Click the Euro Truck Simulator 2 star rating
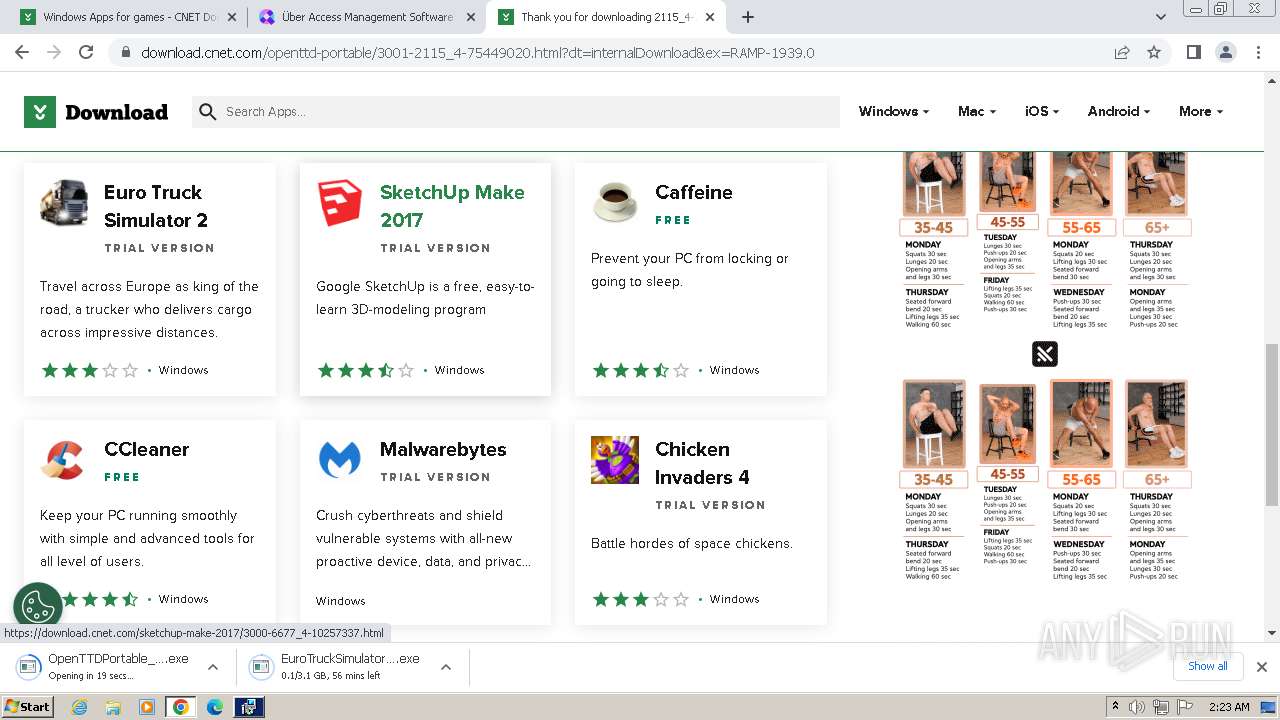 (x=89, y=370)
